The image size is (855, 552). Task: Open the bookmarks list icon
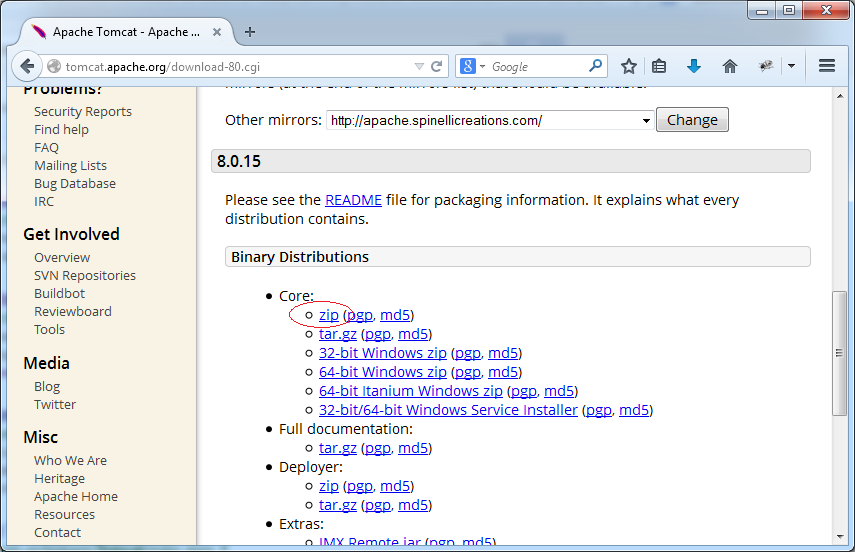659,67
